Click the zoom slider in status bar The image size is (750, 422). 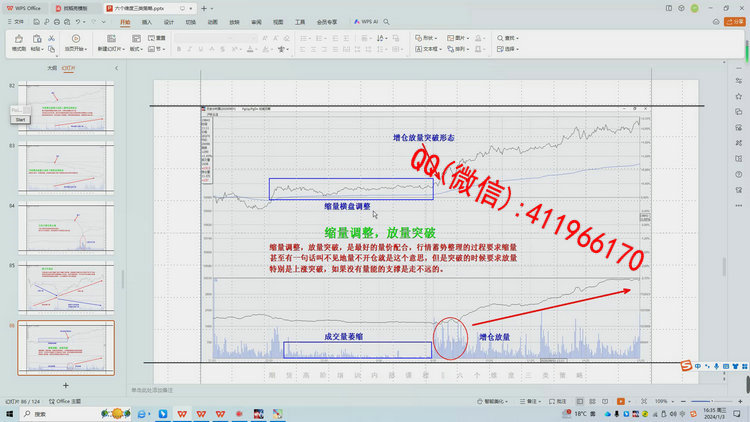point(711,401)
